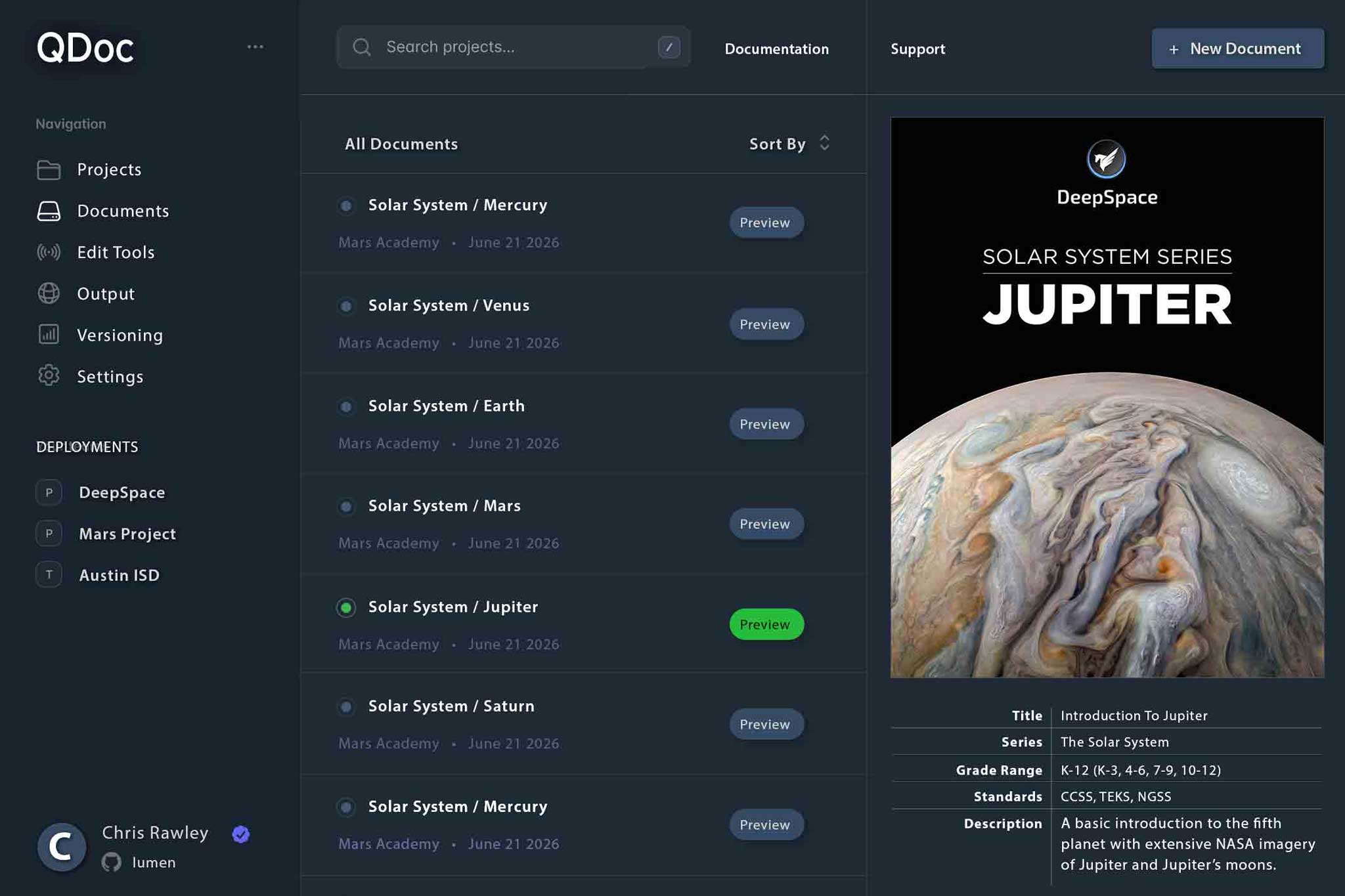Select the last Solar System / Mercury radio

[346, 807]
